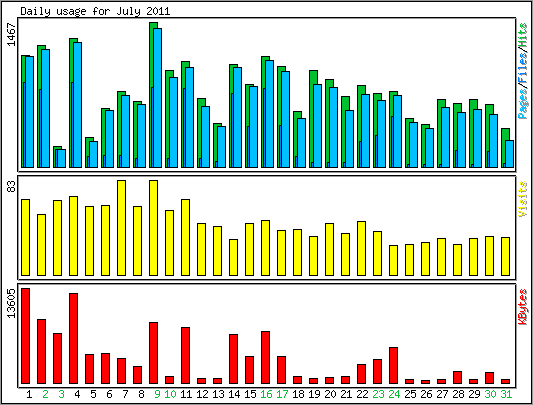Select the 1467 hits axis value
Screen dimensions: 533x405
pyautogui.click(x=12, y=34)
